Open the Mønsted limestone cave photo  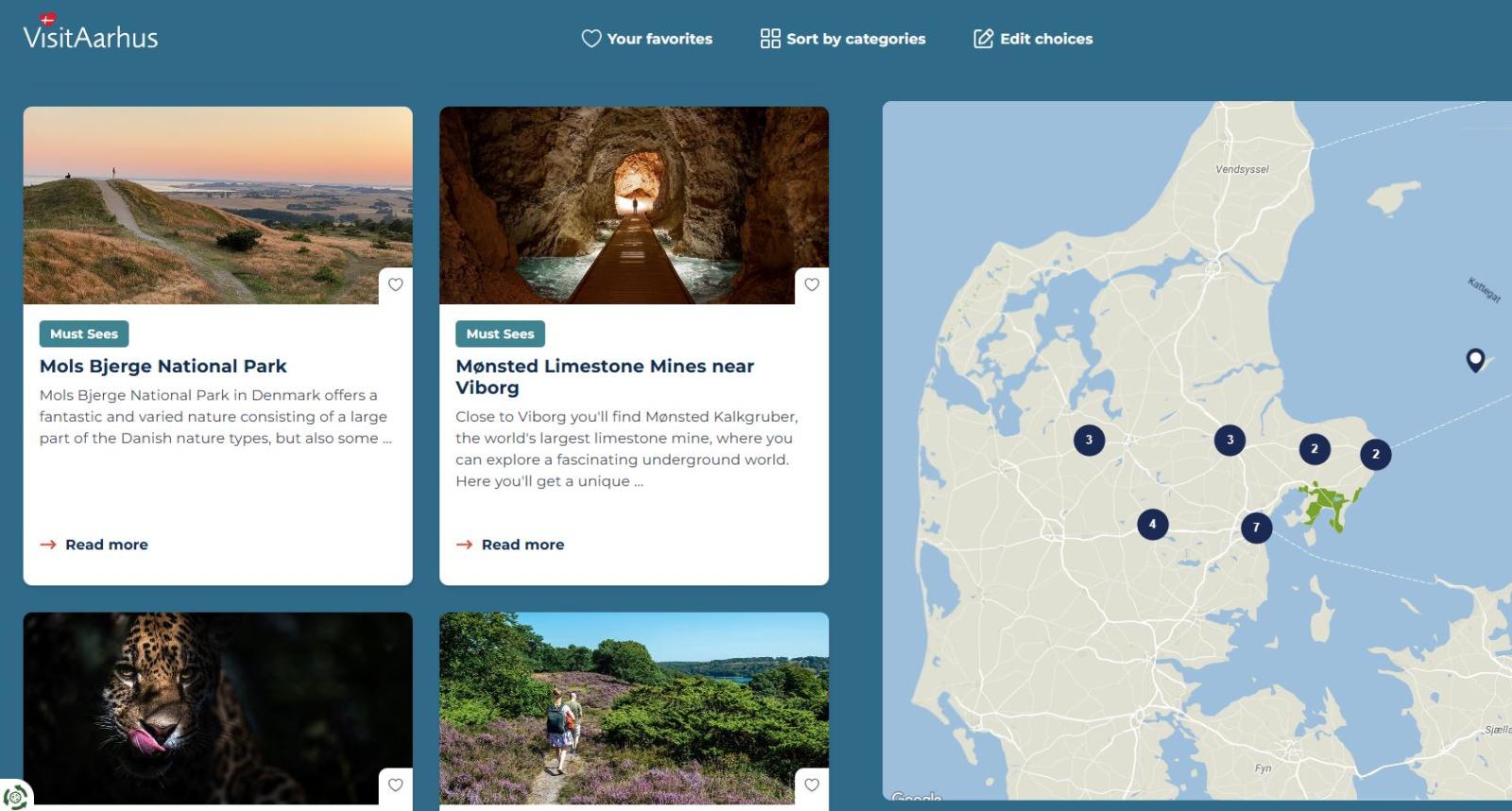[634, 205]
